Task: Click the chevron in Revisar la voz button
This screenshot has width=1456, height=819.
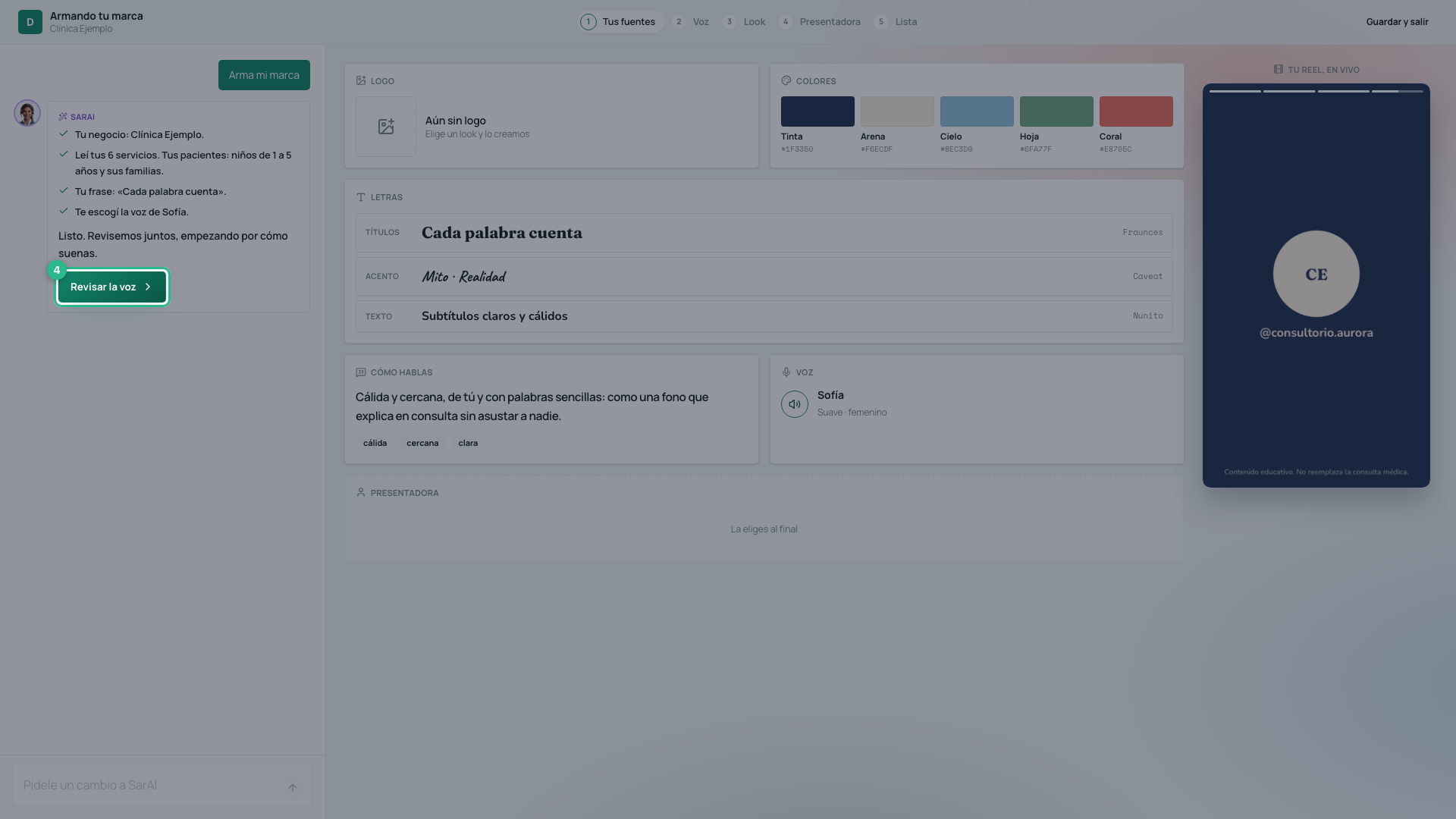Action: (x=148, y=287)
